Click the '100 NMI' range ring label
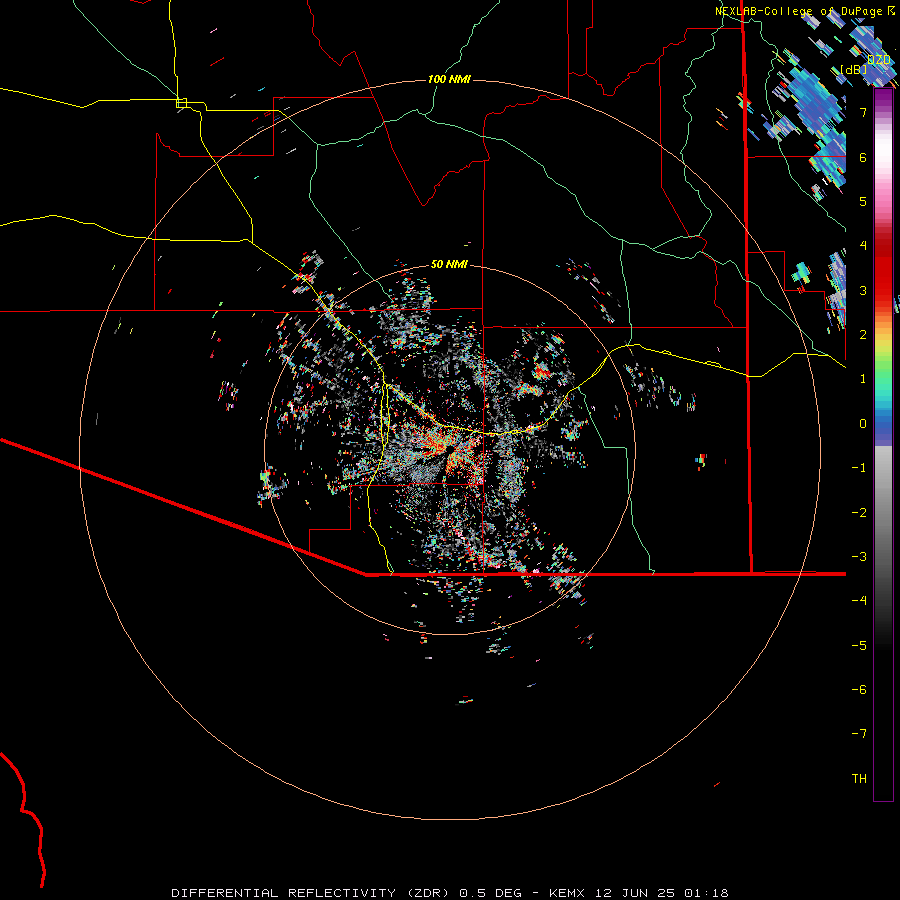 (x=449, y=79)
